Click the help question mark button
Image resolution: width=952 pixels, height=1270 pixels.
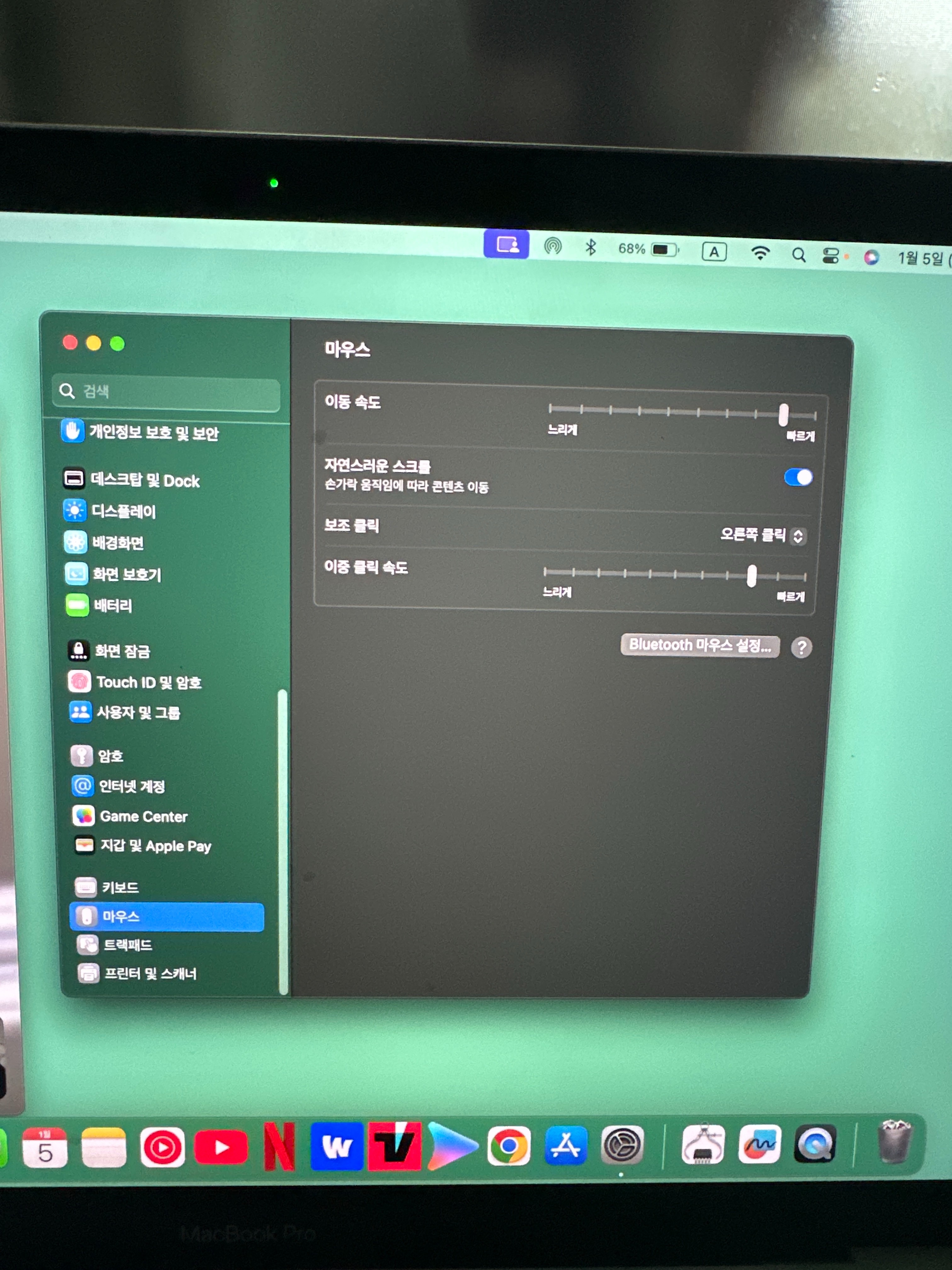[x=801, y=648]
